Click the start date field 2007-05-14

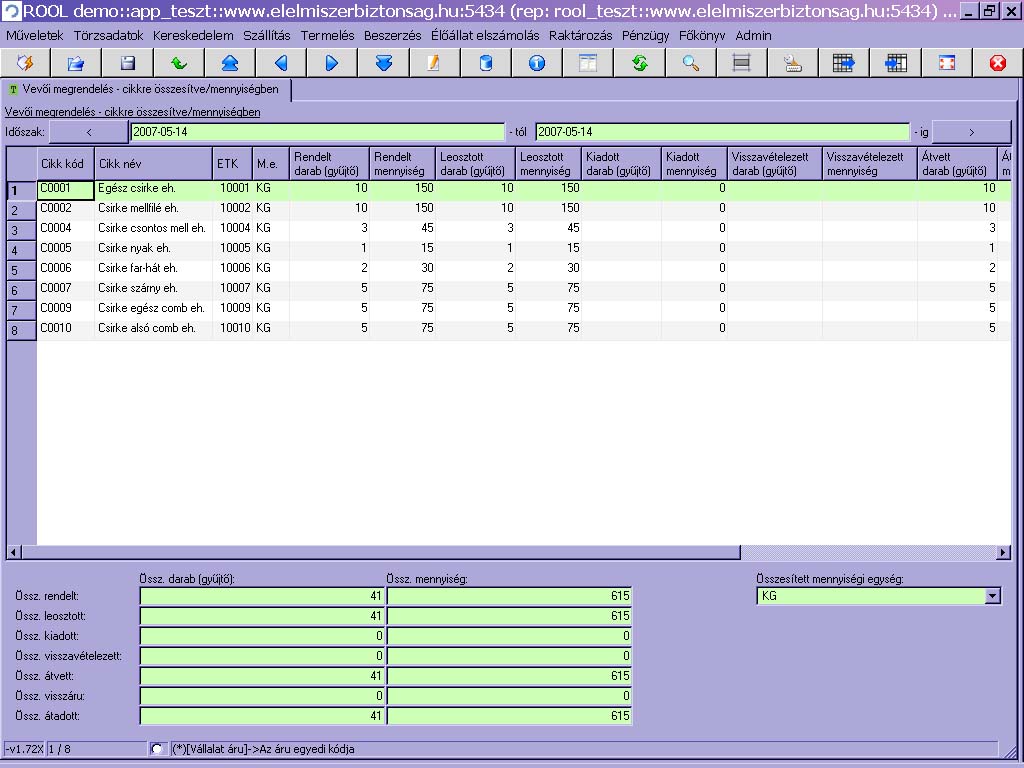[x=317, y=132]
